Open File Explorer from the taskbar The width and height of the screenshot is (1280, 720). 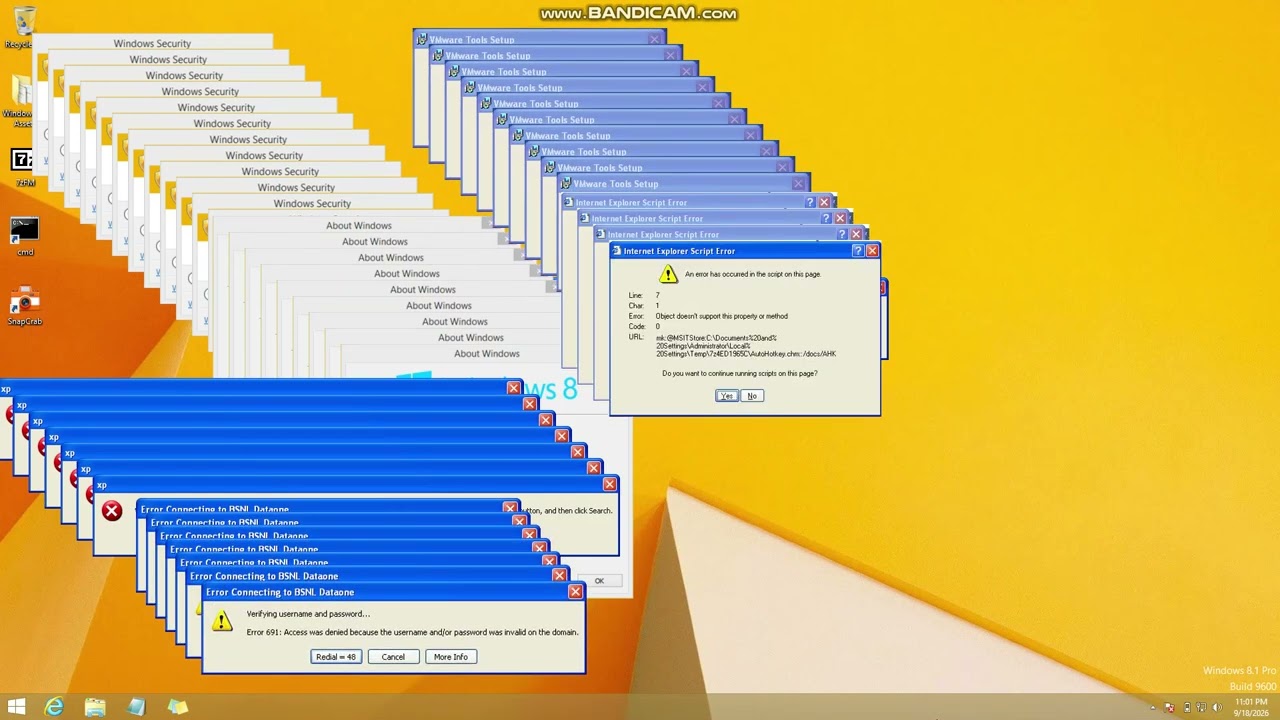pyautogui.click(x=95, y=707)
